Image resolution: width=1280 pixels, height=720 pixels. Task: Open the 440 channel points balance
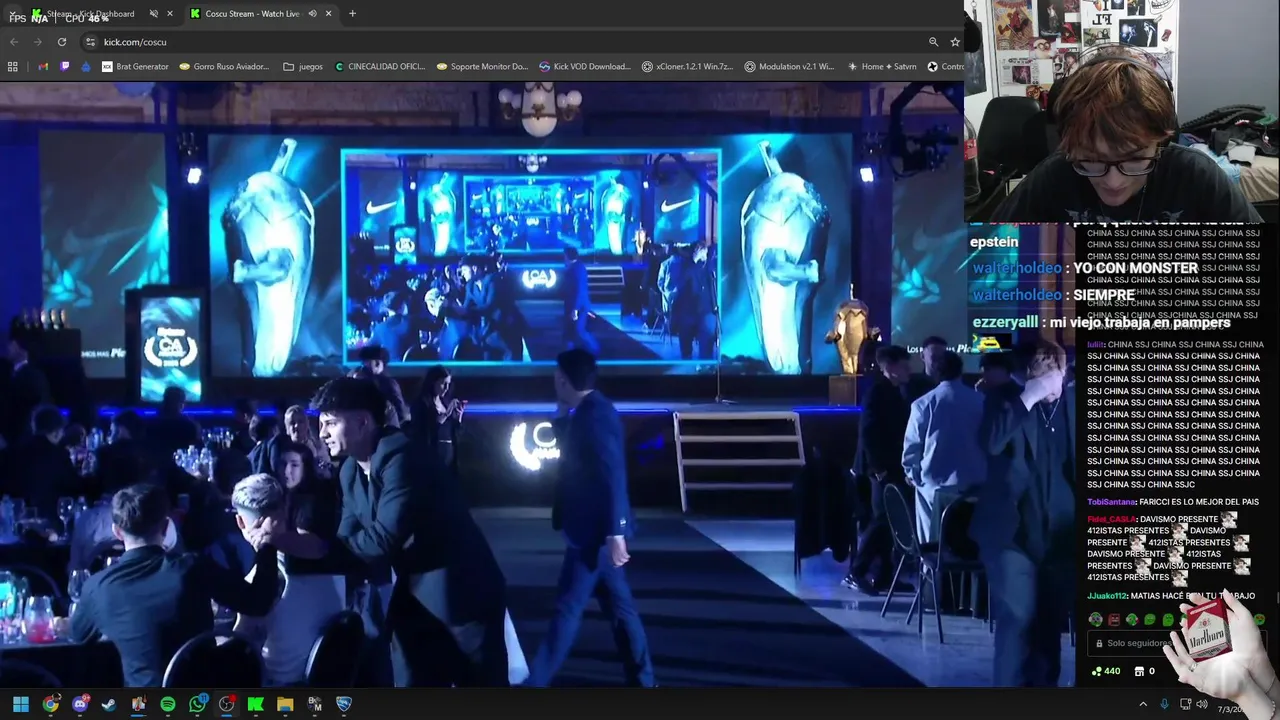click(1106, 671)
